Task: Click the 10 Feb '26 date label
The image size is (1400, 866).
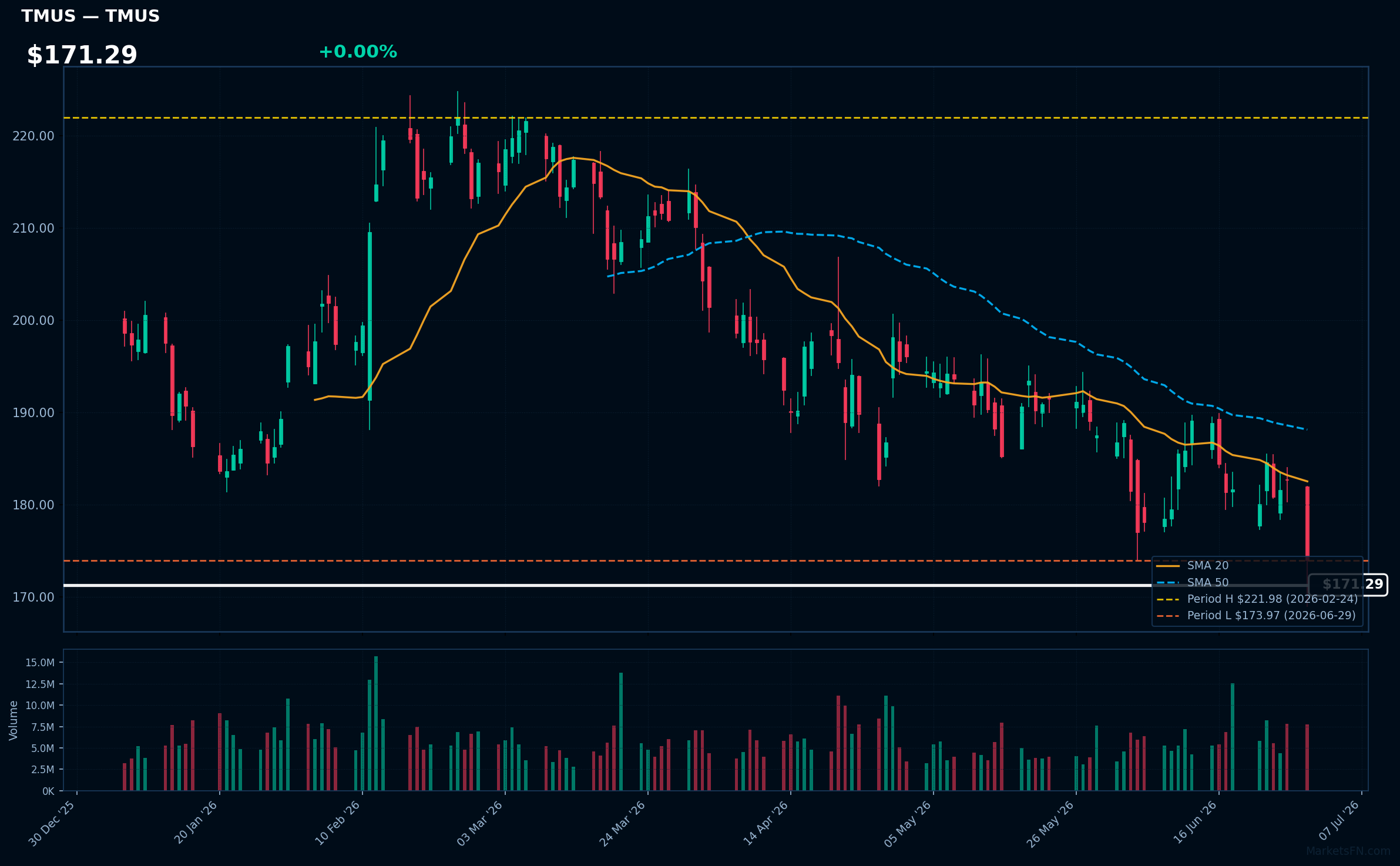Action: tap(338, 823)
